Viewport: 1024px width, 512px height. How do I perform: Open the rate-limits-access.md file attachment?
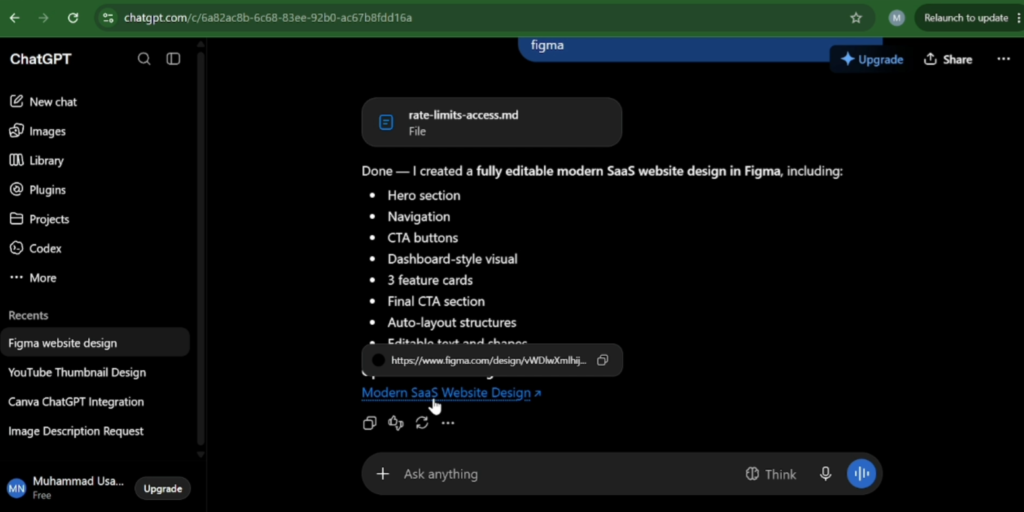coord(492,122)
